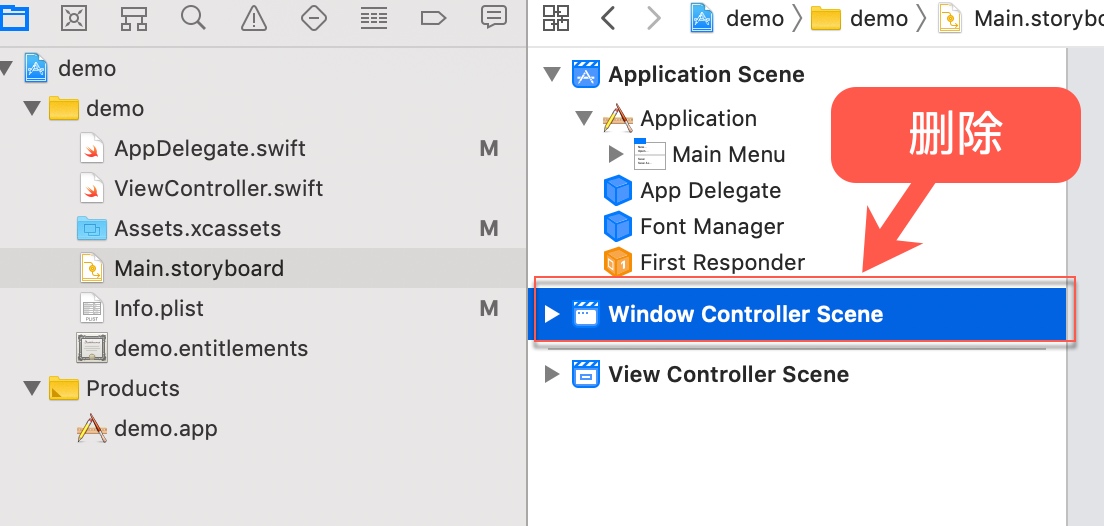Viewport: 1104px width, 526px height.
Task: Expand the Main Menu triangle
Action: (x=616, y=154)
